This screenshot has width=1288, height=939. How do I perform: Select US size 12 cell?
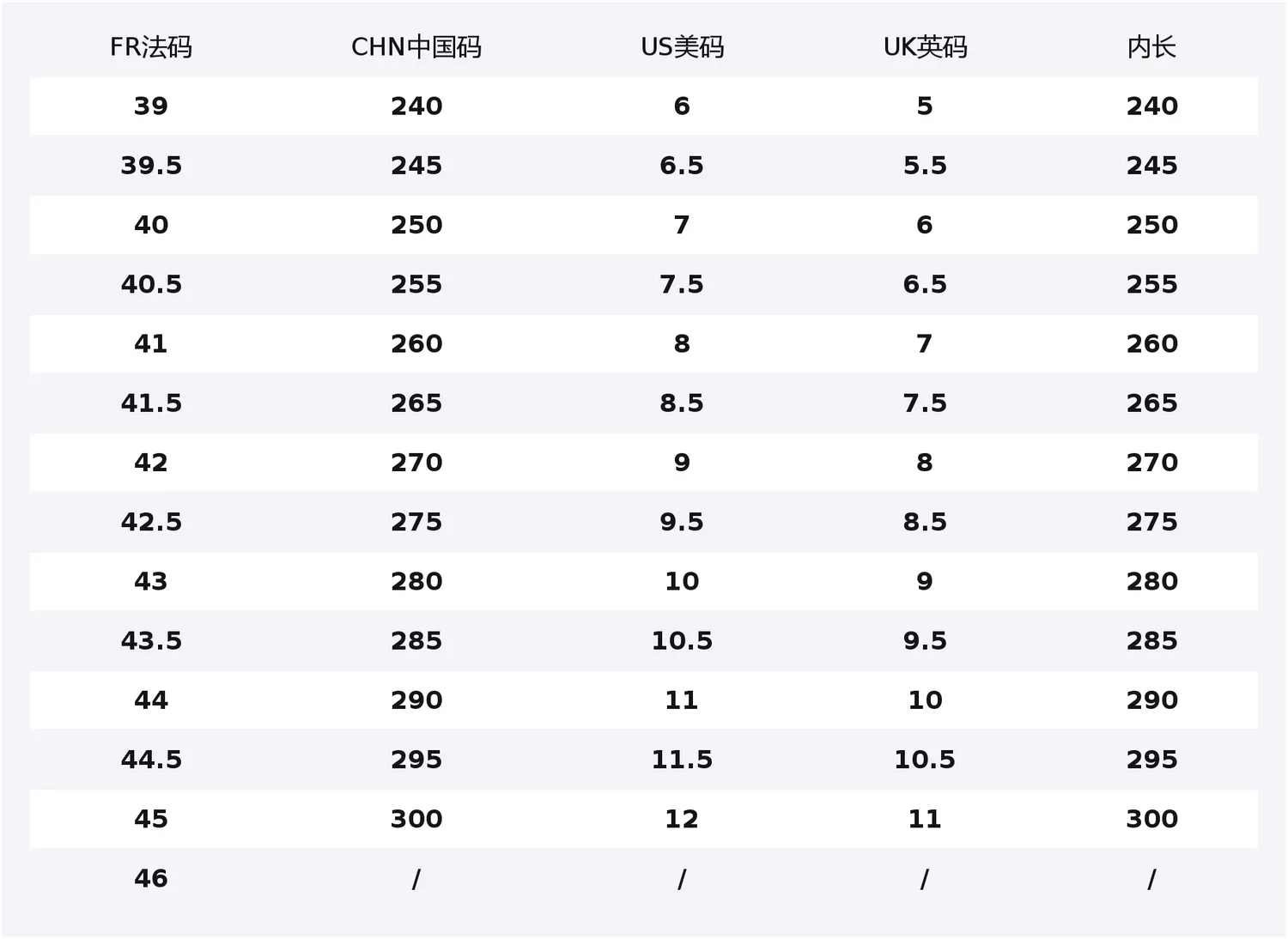point(682,819)
